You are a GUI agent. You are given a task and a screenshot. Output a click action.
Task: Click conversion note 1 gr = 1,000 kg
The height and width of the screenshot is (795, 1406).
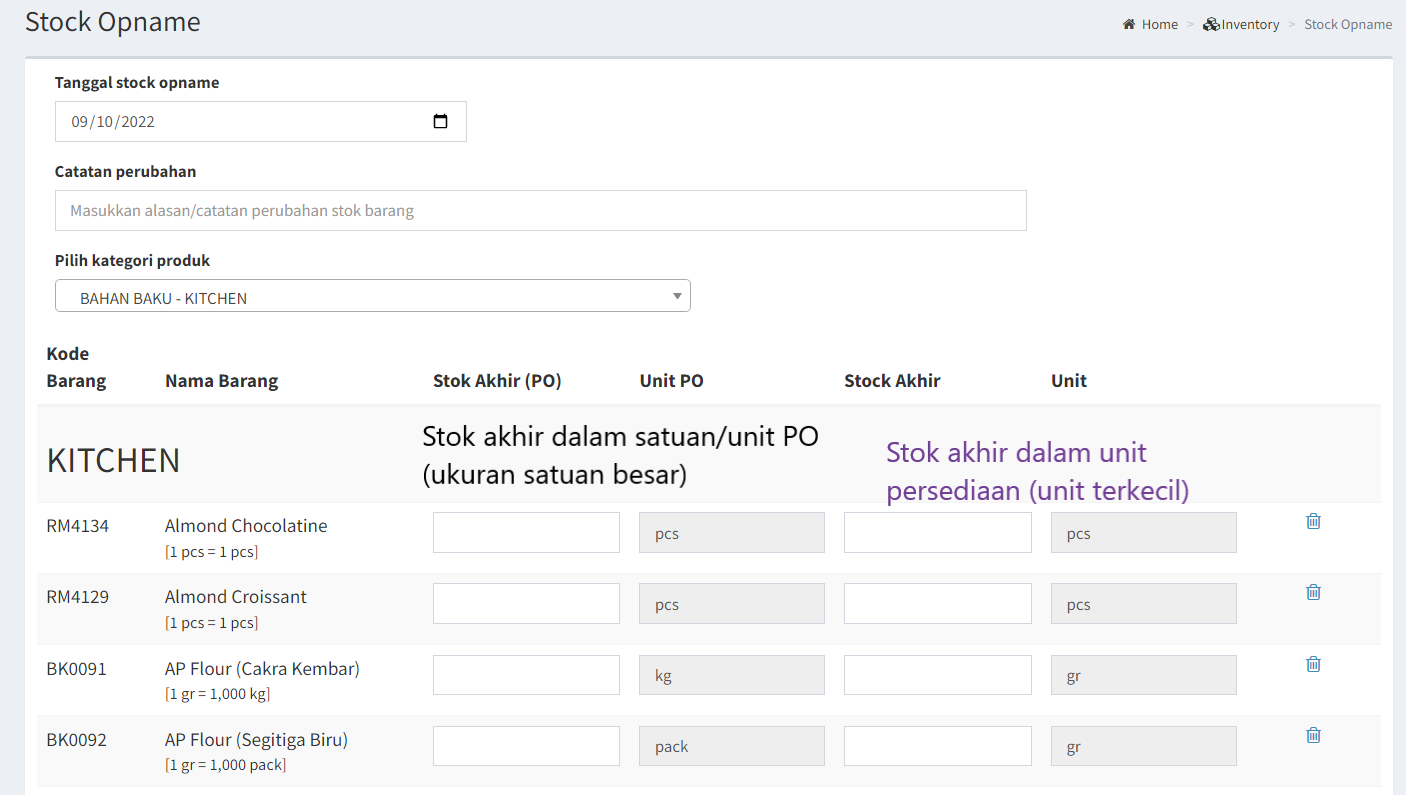[x=217, y=694]
